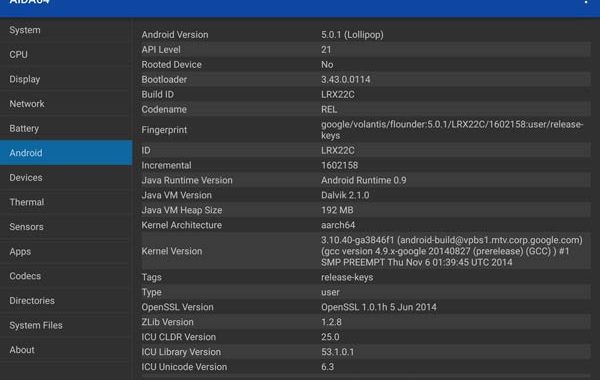
Task: Open the System section
Action: [x=66, y=30]
